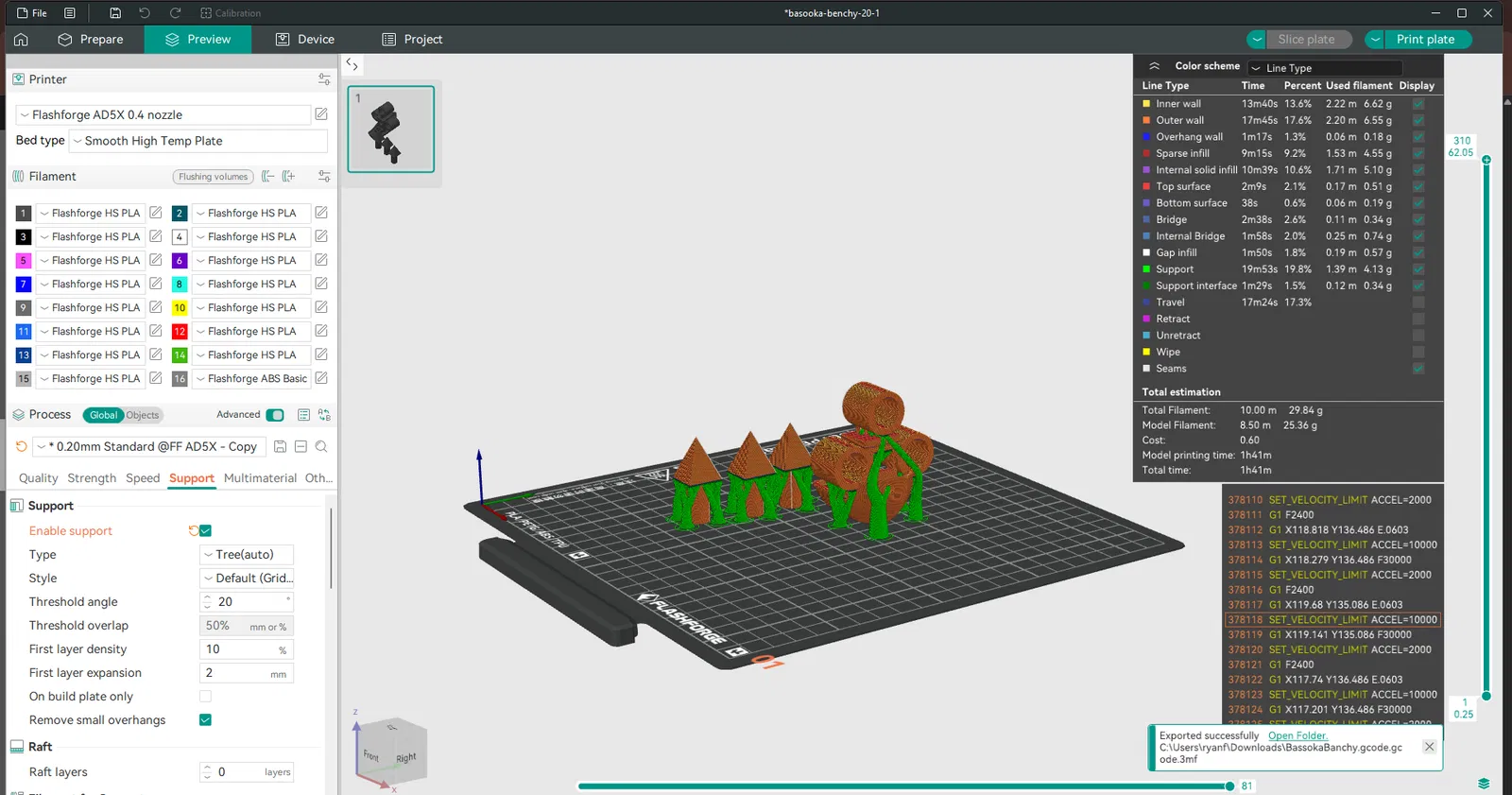Undo the last action

point(145,13)
